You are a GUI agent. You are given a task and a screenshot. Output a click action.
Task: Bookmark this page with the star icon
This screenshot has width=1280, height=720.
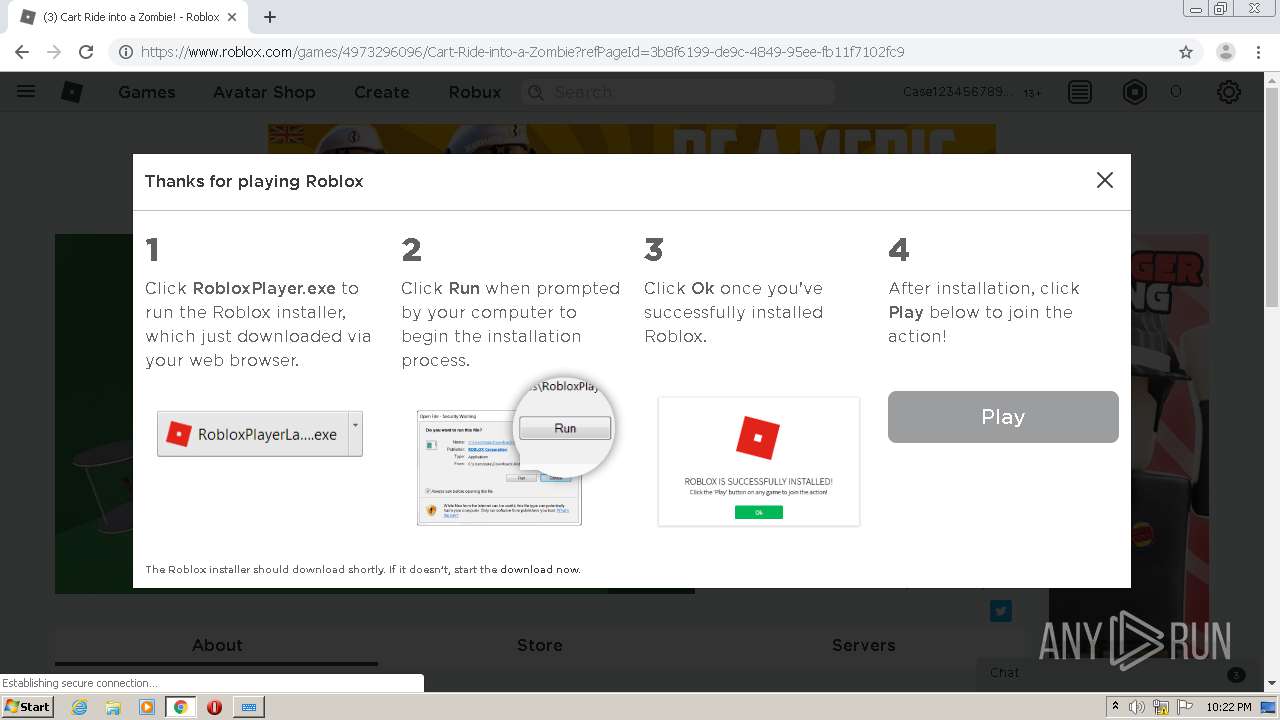(1186, 52)
